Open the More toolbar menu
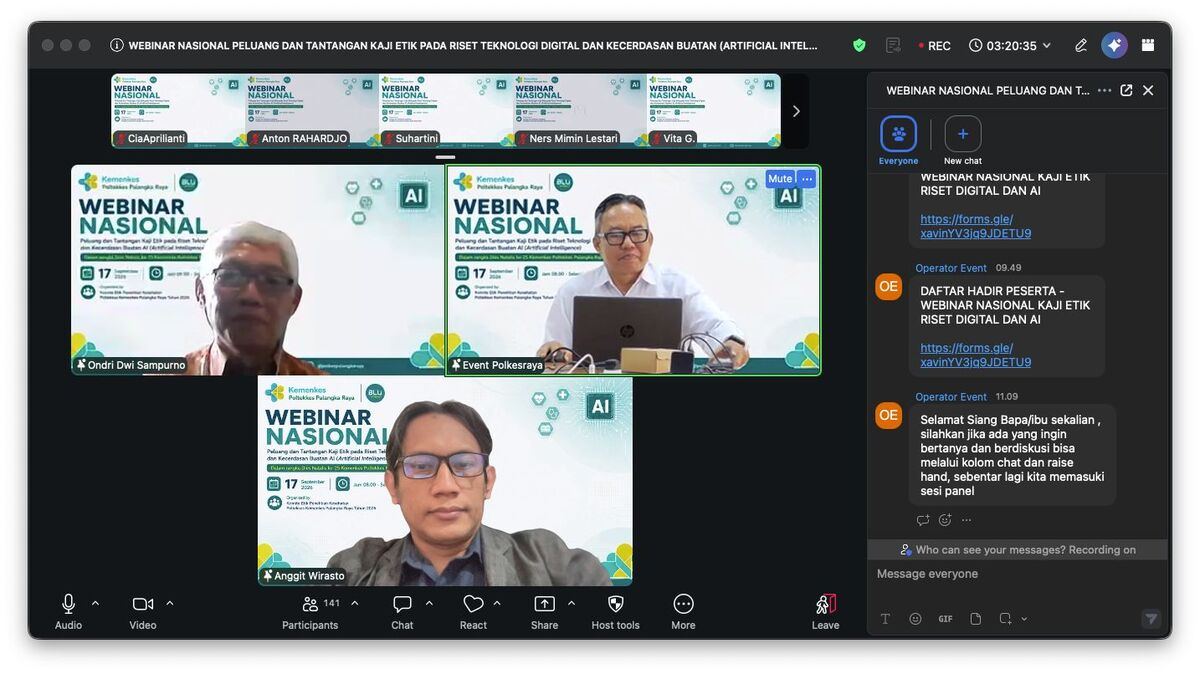This screenshot has width=1200, height=674. point(683,611)
